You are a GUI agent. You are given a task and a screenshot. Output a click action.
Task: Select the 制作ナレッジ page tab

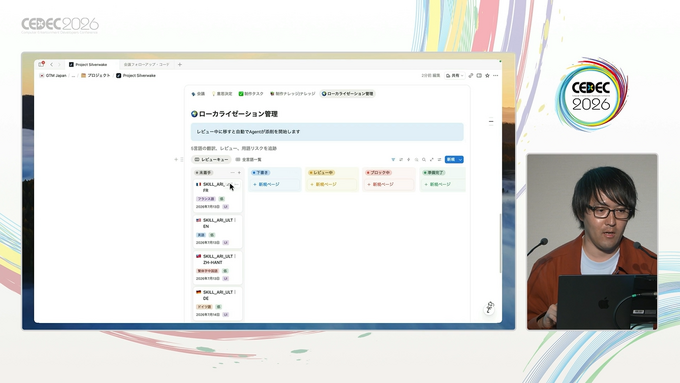pos(293,94)
